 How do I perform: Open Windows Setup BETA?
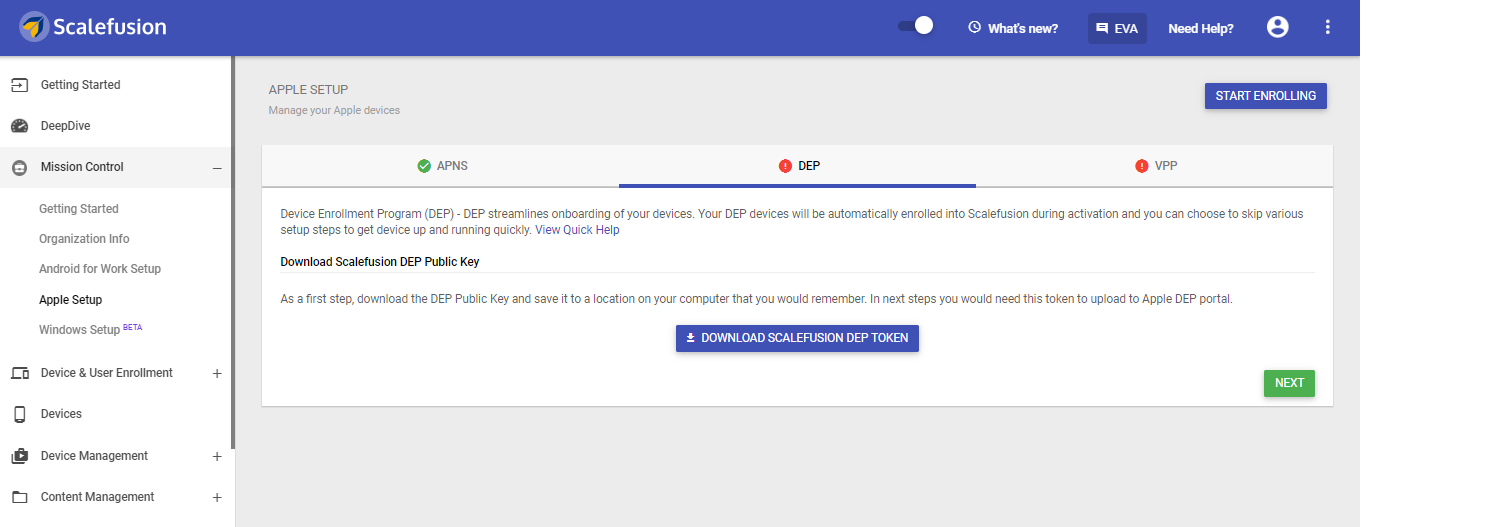pyautogui.click(x=91, y=329)
